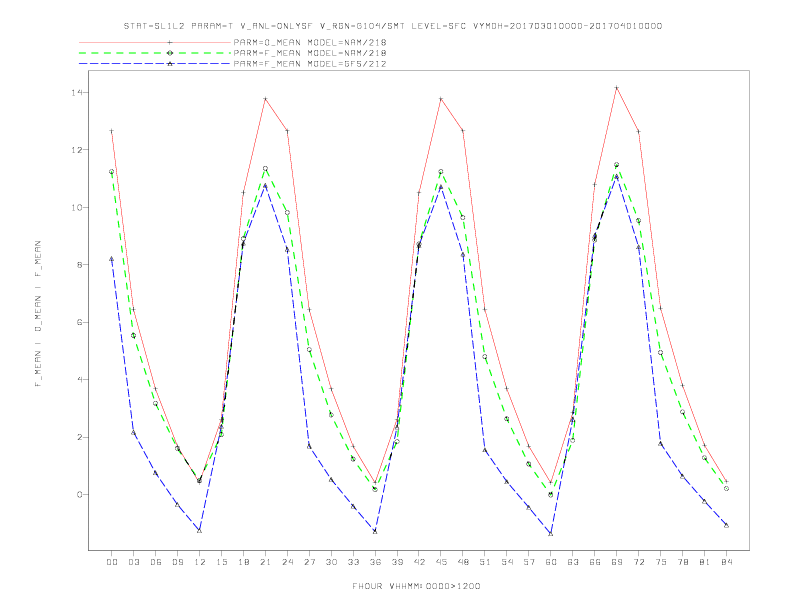Viewport: 792px width, 612px height.
Task: Click red plus data point at hour 00
Action: [112, 131]
